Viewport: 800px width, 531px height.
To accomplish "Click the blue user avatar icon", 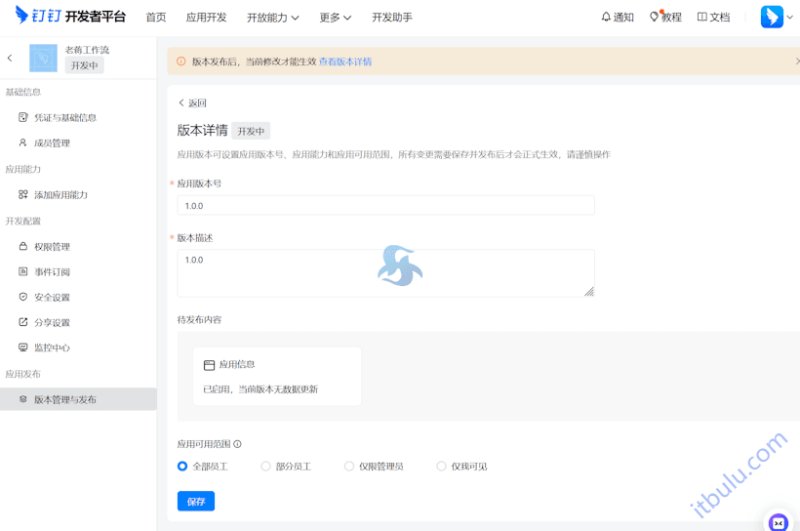I will 772,17.
